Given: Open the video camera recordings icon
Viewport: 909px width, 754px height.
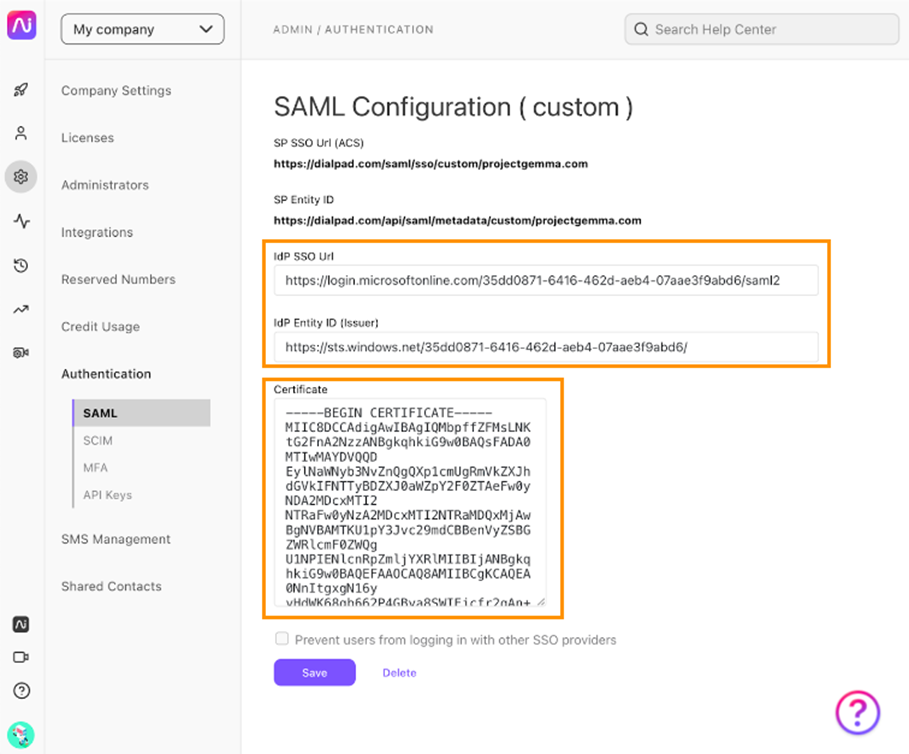Looking at the screenshot, I should click(21, 353).
